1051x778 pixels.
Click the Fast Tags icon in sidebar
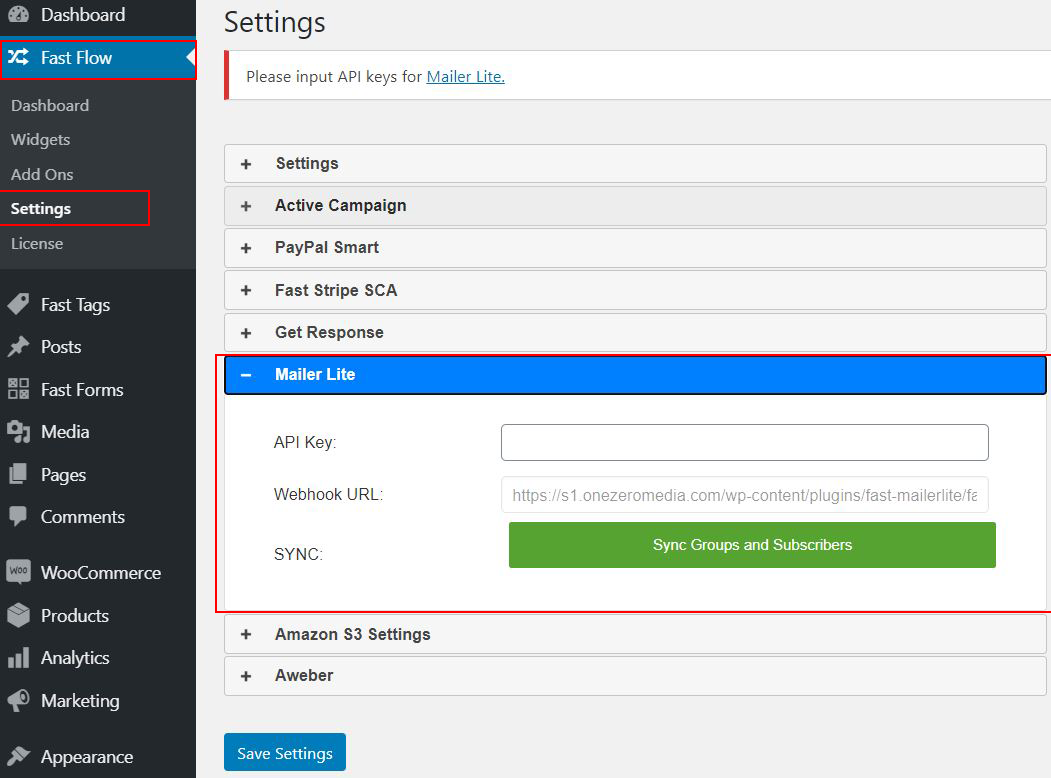18,304
